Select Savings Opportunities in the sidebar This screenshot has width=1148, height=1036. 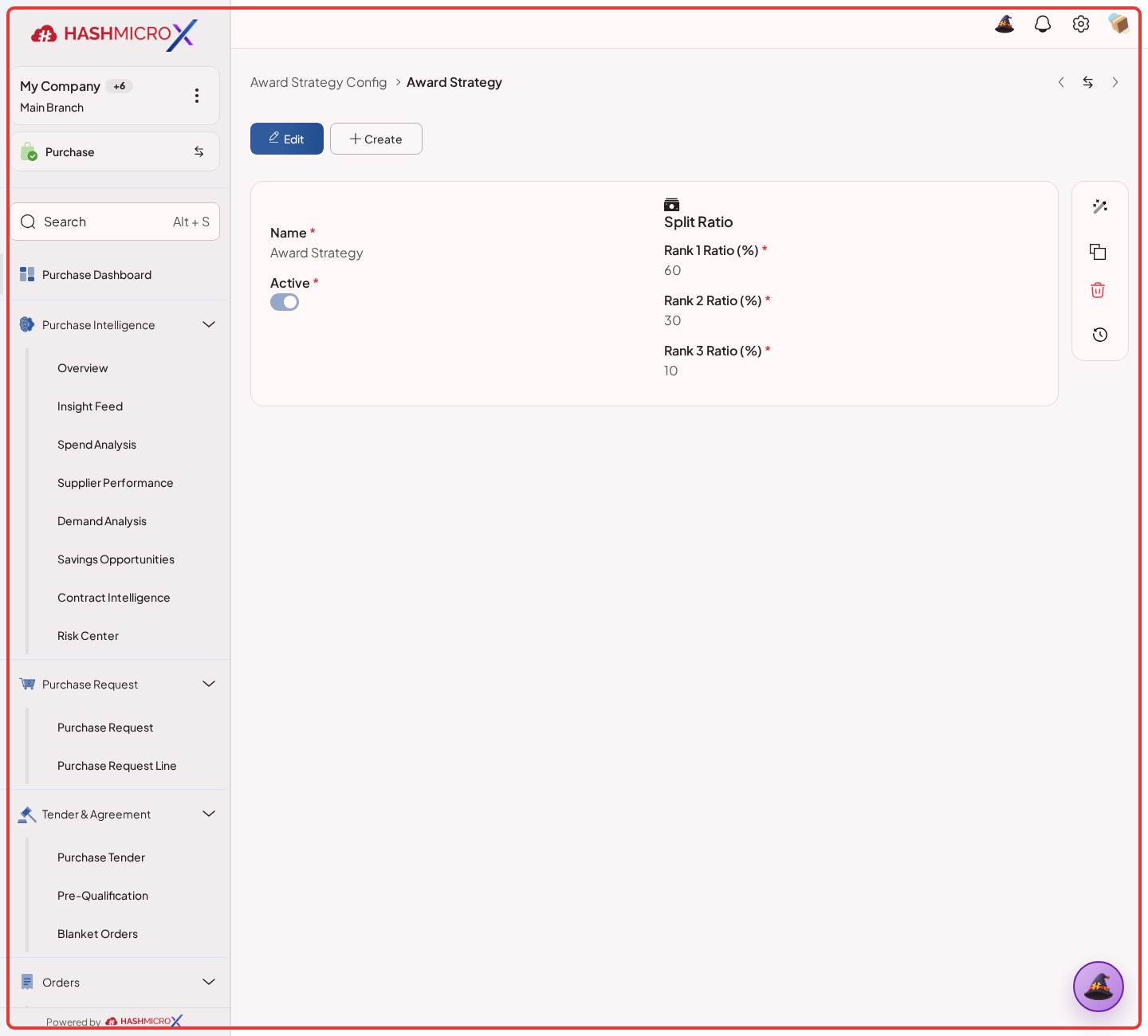pos(116,559)
